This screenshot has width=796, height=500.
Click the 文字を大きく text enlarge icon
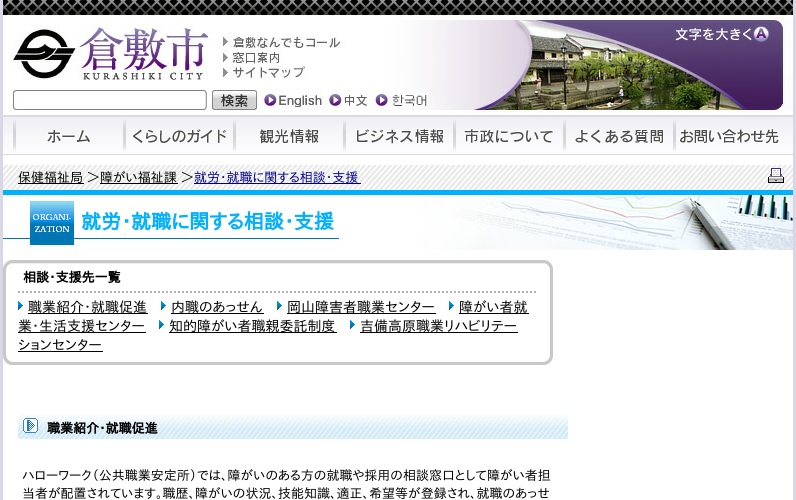click(761, 34)
